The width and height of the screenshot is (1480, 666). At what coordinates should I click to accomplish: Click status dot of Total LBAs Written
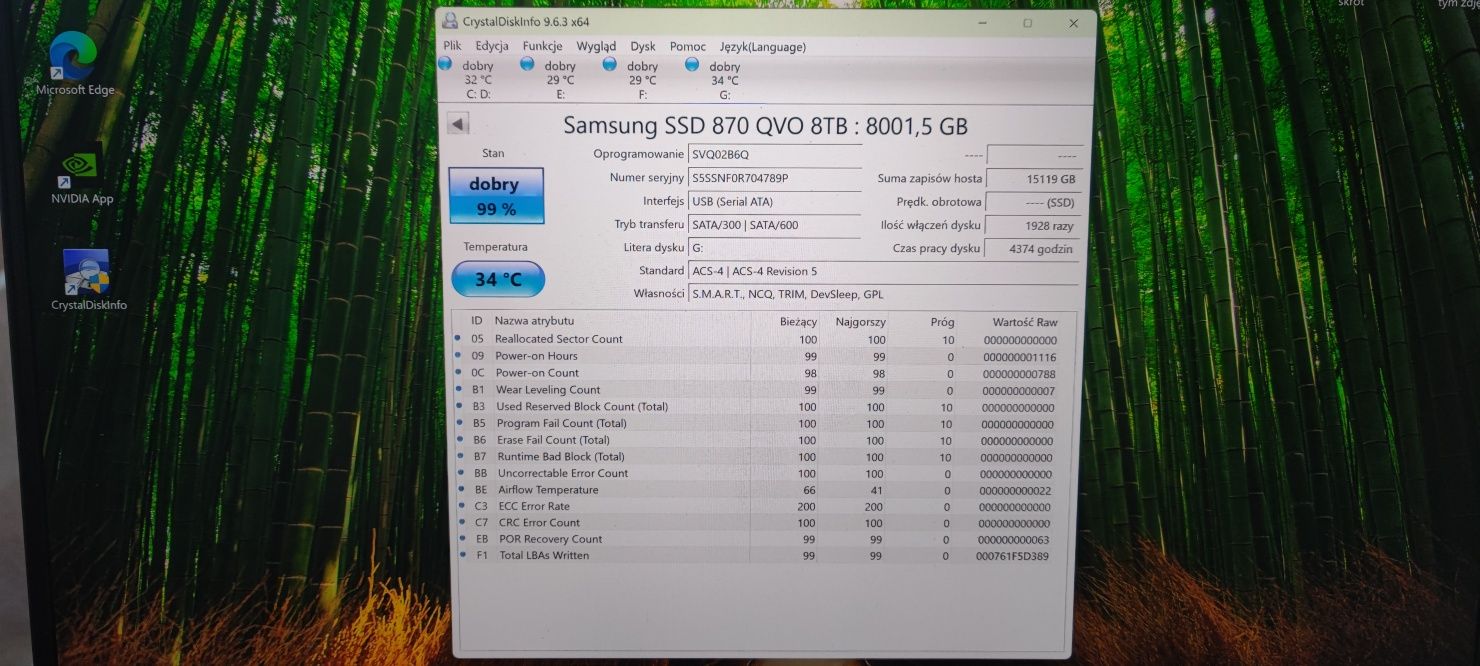tap(463, 555)
